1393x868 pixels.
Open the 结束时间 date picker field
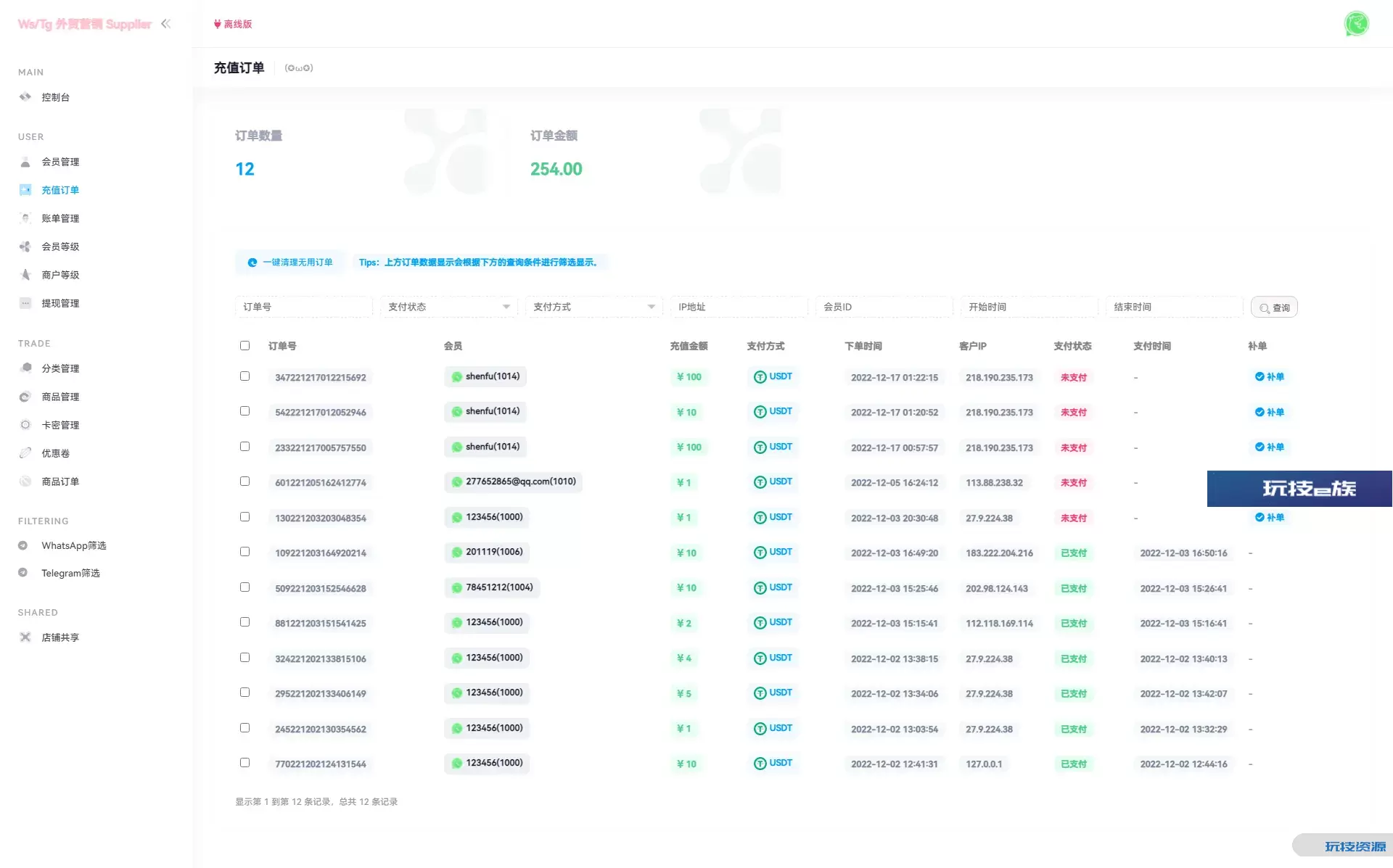[x=1174, y=307]
